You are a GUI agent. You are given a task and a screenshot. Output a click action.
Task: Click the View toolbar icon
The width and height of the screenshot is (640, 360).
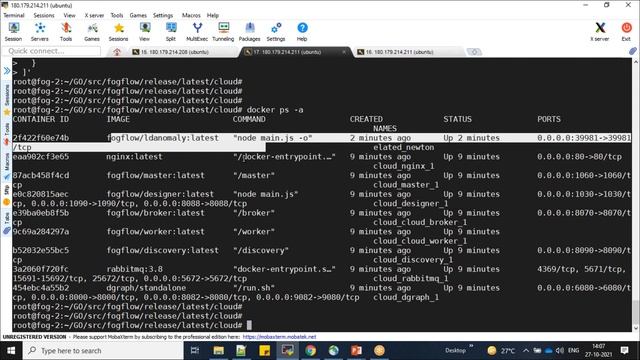coord(144,32)
